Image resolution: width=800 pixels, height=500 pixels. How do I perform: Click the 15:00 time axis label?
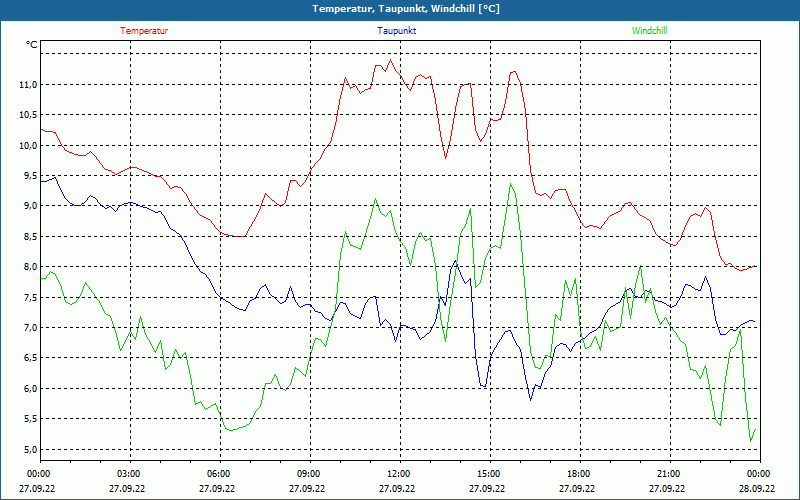pyautogui.click(x=488, y=474)
